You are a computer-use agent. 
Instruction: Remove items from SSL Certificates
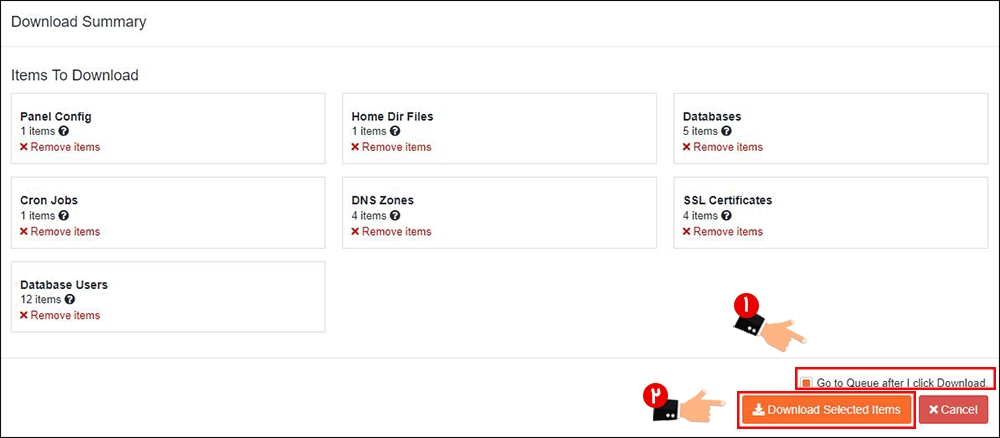click(723, 231)
